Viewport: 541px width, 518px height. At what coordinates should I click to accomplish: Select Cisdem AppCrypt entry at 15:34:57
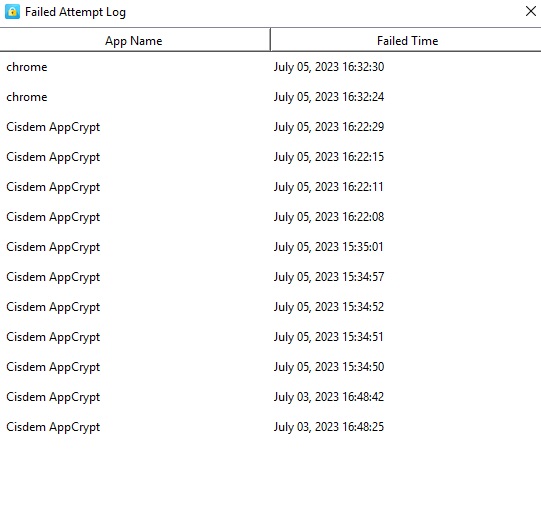pos(270,277)
